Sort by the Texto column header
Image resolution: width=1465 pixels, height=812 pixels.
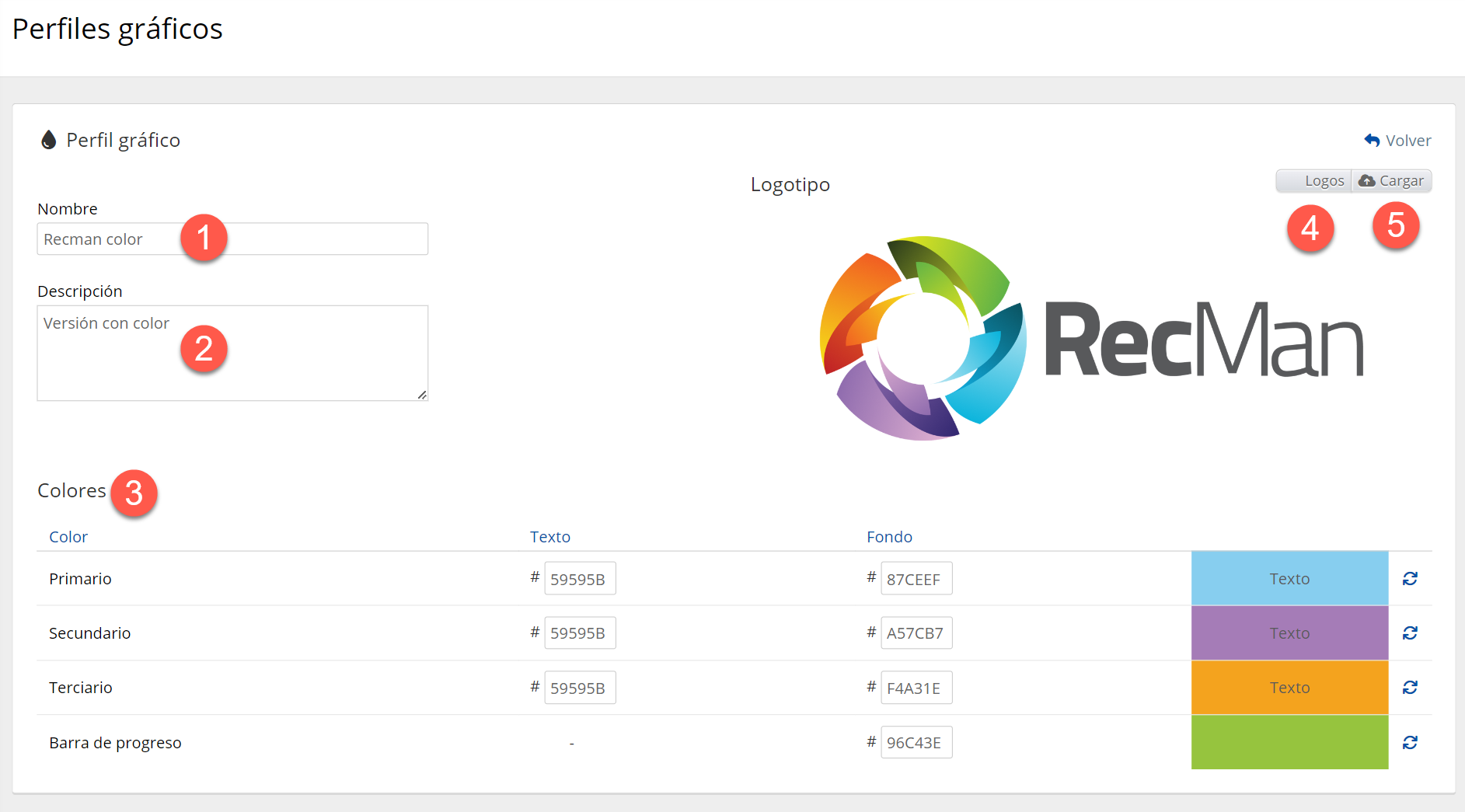tap(550, 537)
